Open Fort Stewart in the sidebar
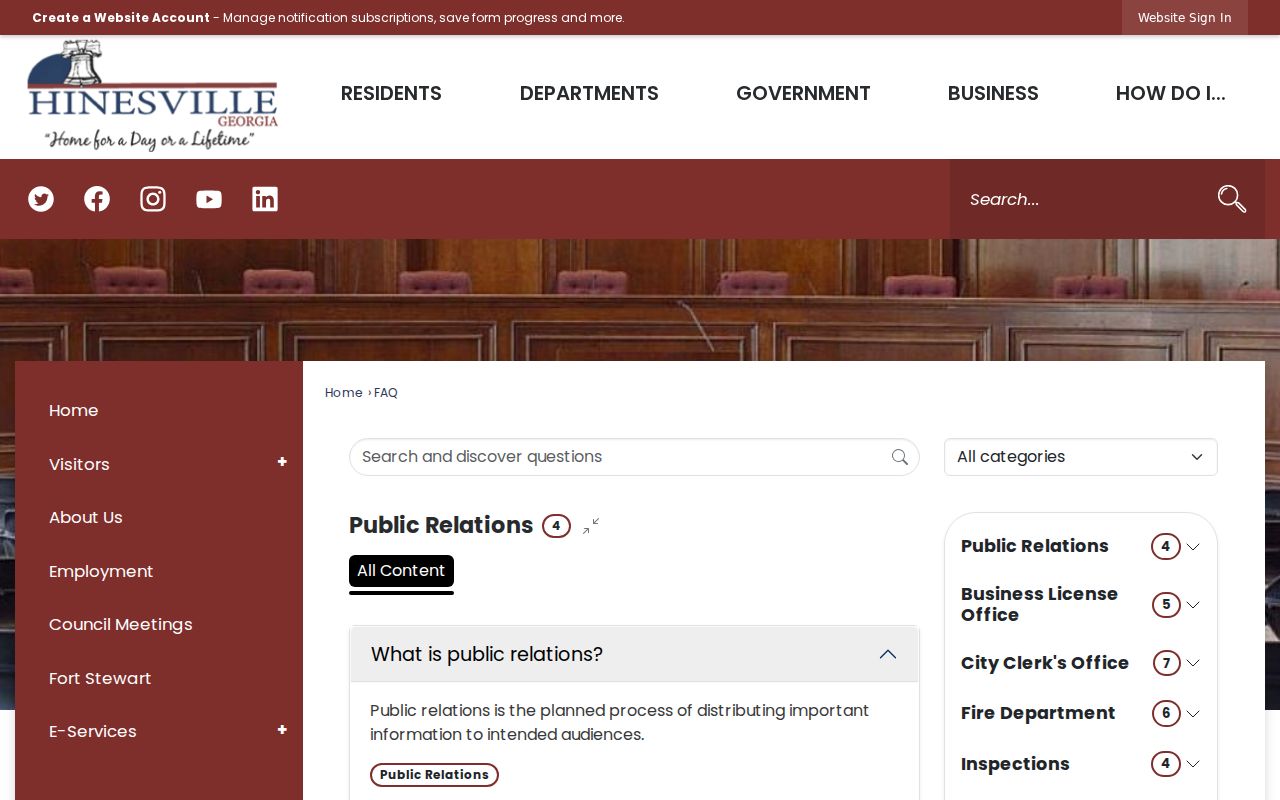The width and height of the screenshot is (1280, 800). click(x=100, y=678)
